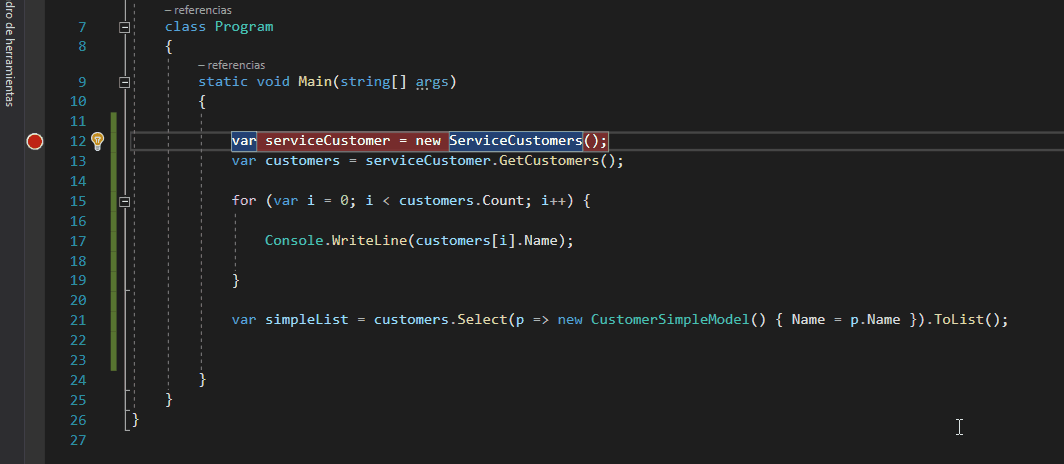Click the GetCustomers method call

[x=550, y=161]
